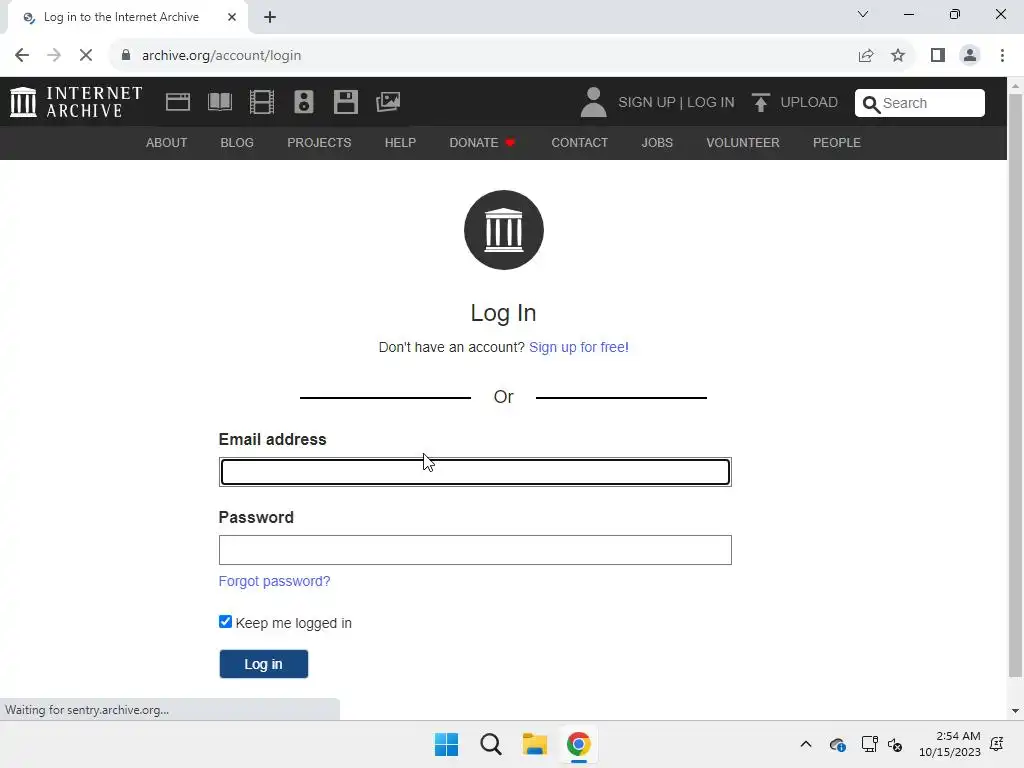Open the Images icon in navbar
The image size is (1024, 768).
pyautogui.click(x=388, y=102)
